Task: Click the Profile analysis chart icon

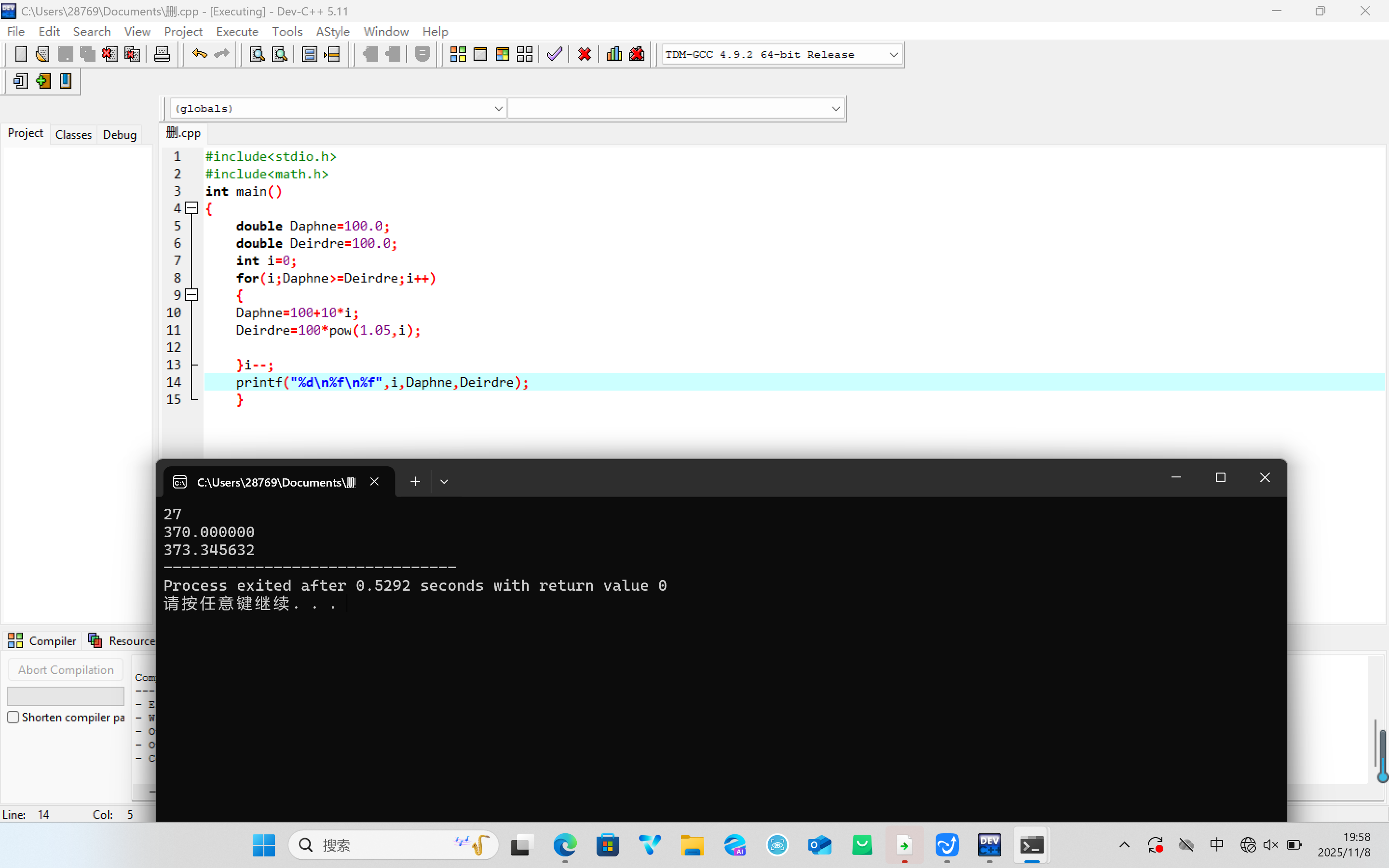Action: (x=614, y=54)
